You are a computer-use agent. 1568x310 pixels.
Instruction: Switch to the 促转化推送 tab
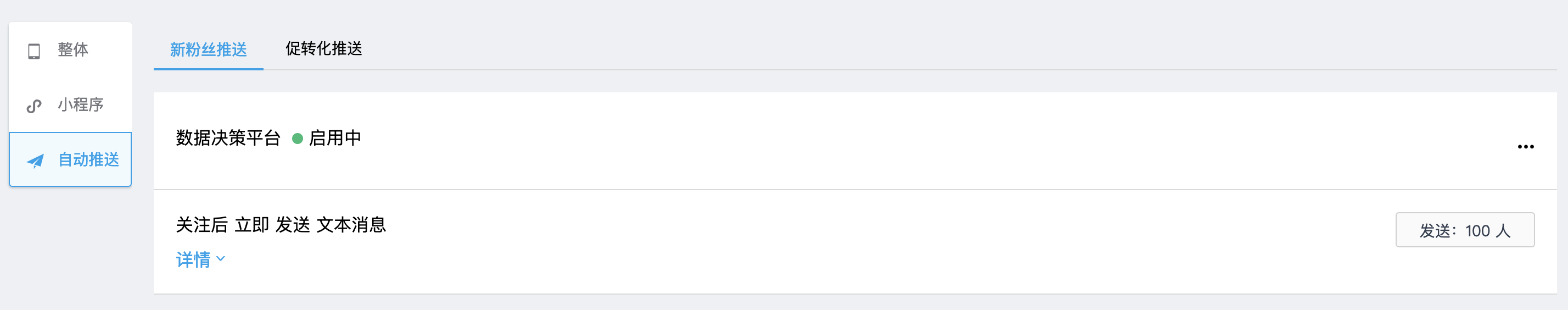(x=324, y=49)
